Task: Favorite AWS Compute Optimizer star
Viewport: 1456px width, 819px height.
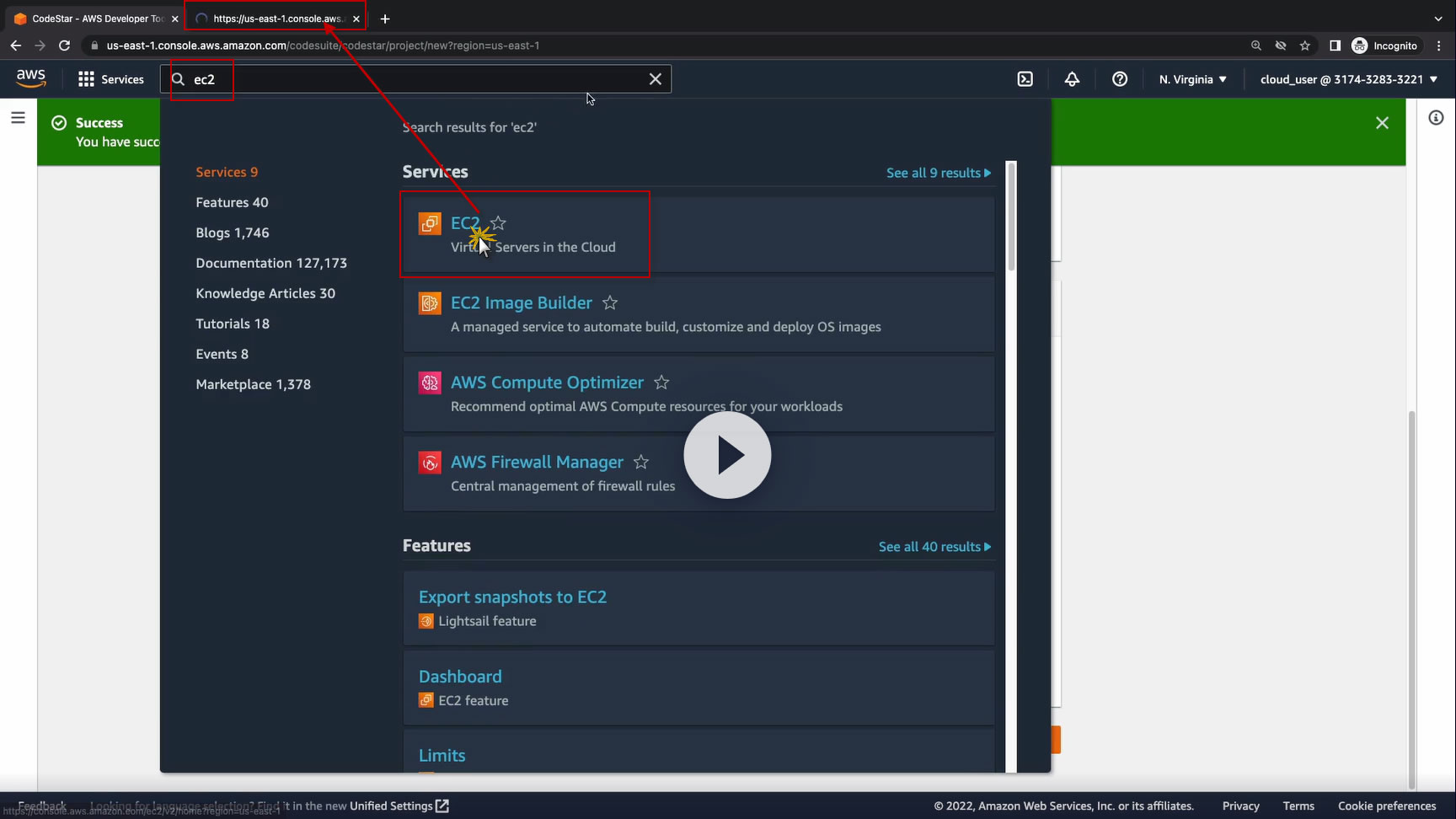Action: (x=661, y=383)
